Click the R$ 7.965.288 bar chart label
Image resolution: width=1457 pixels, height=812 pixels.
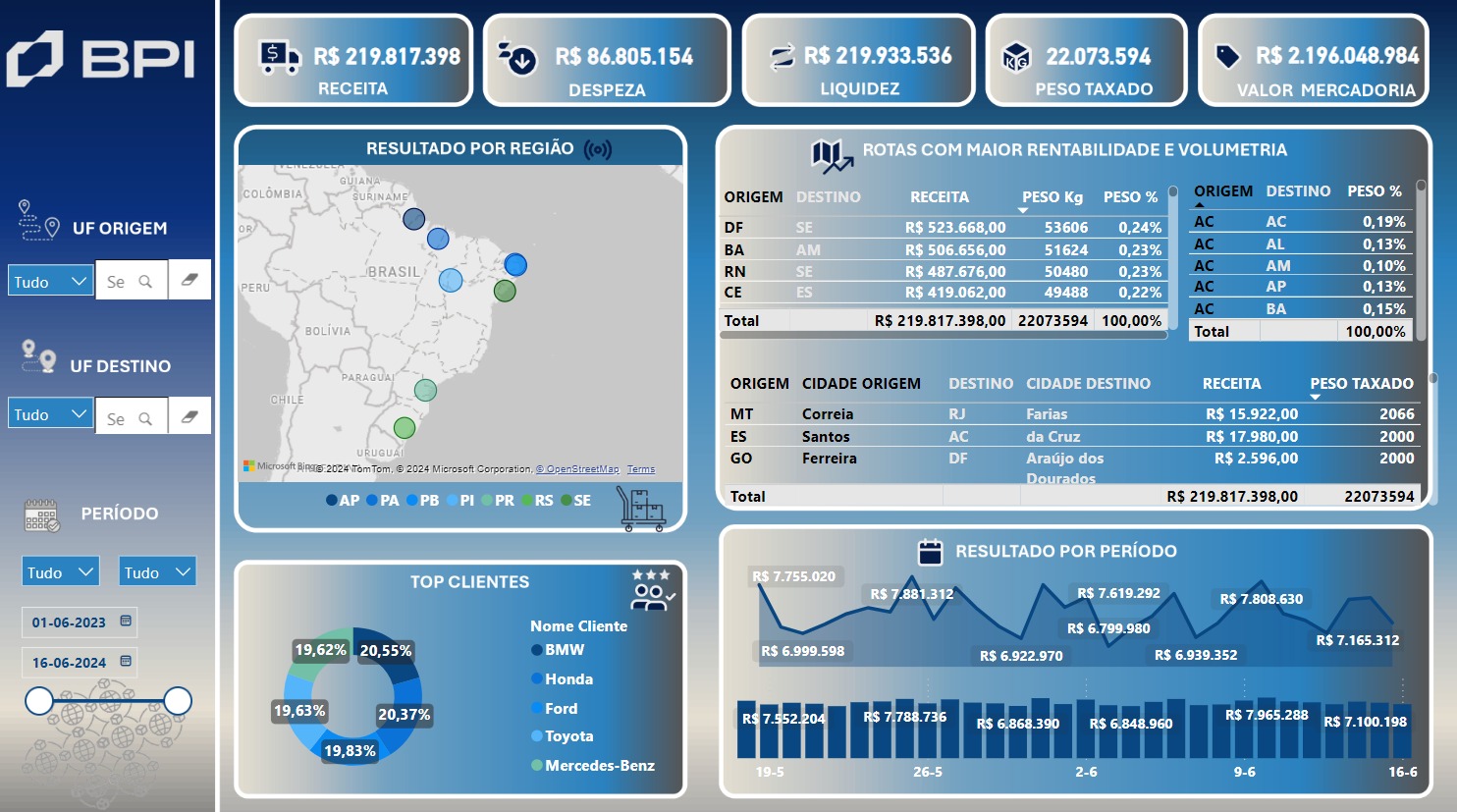1267,715
